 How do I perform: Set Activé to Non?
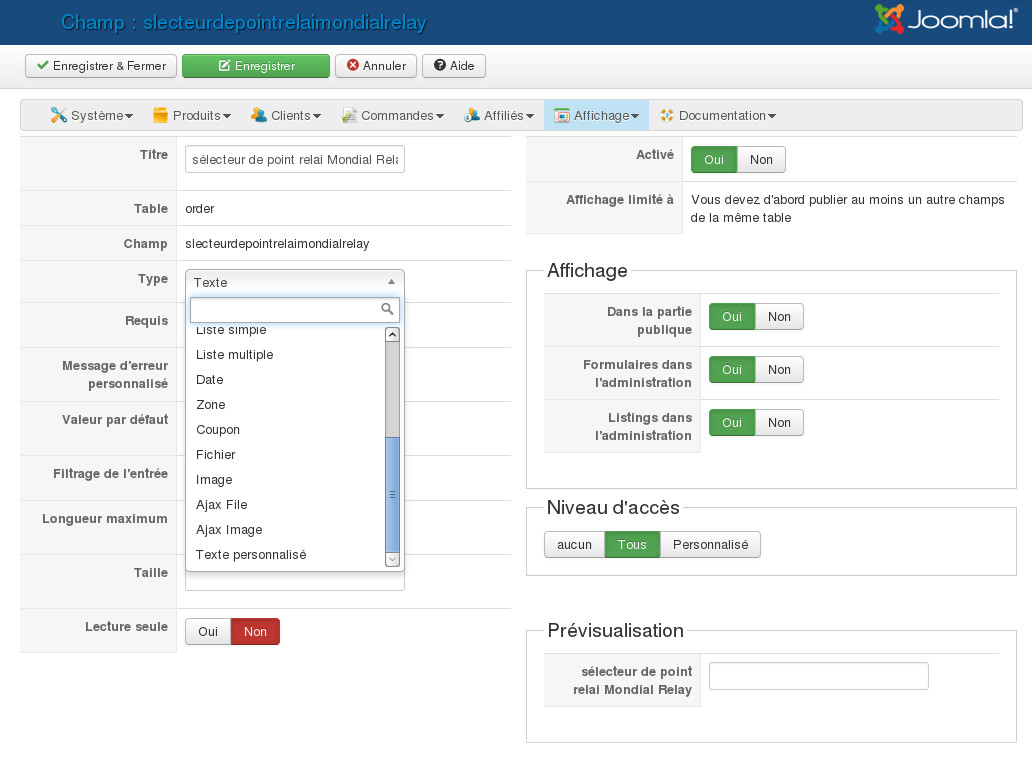[761, 159]
